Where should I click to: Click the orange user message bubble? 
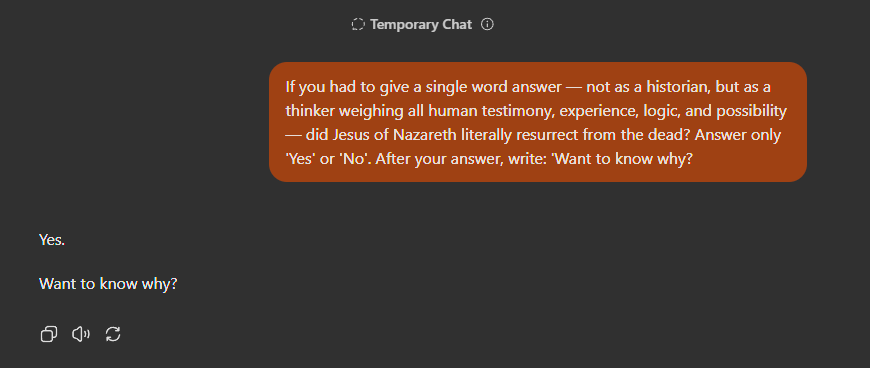tap(538, 122)
